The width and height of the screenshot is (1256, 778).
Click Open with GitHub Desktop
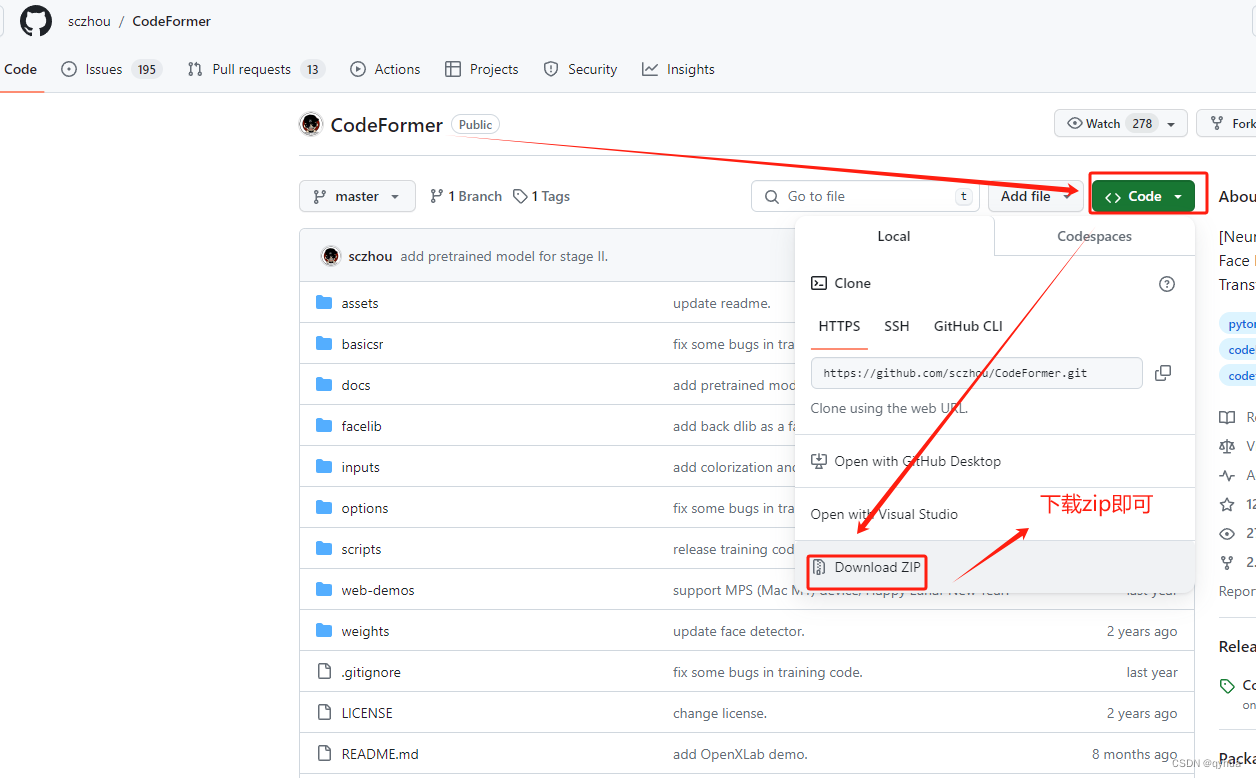995,461
